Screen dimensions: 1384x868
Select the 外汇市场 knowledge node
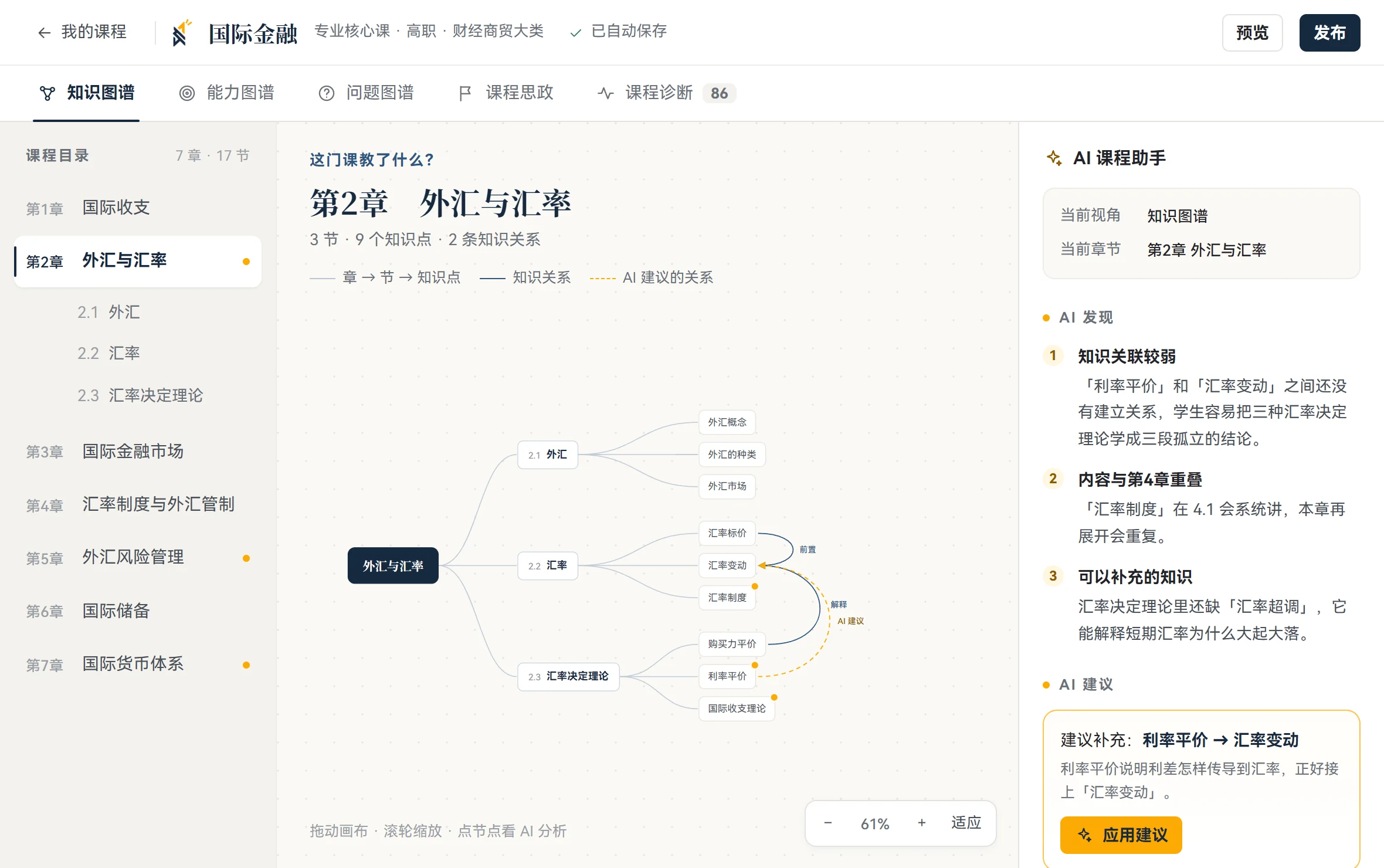(727, 486)
